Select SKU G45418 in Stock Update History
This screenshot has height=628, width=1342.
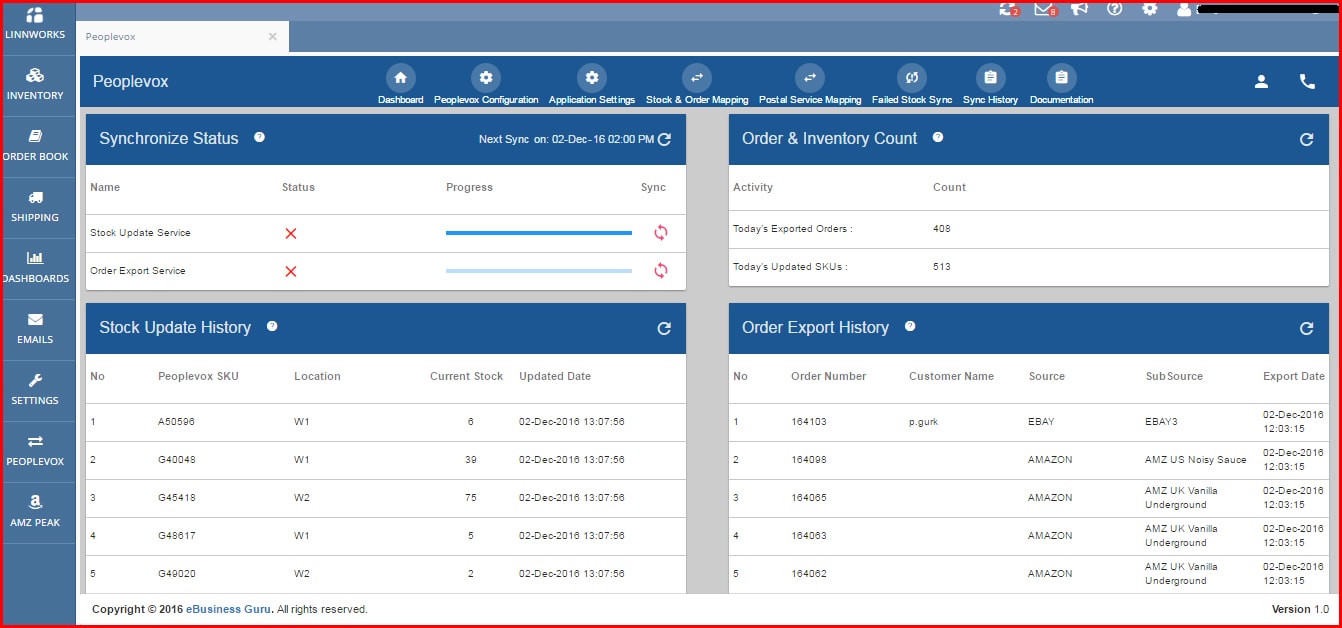pos(176,498)
